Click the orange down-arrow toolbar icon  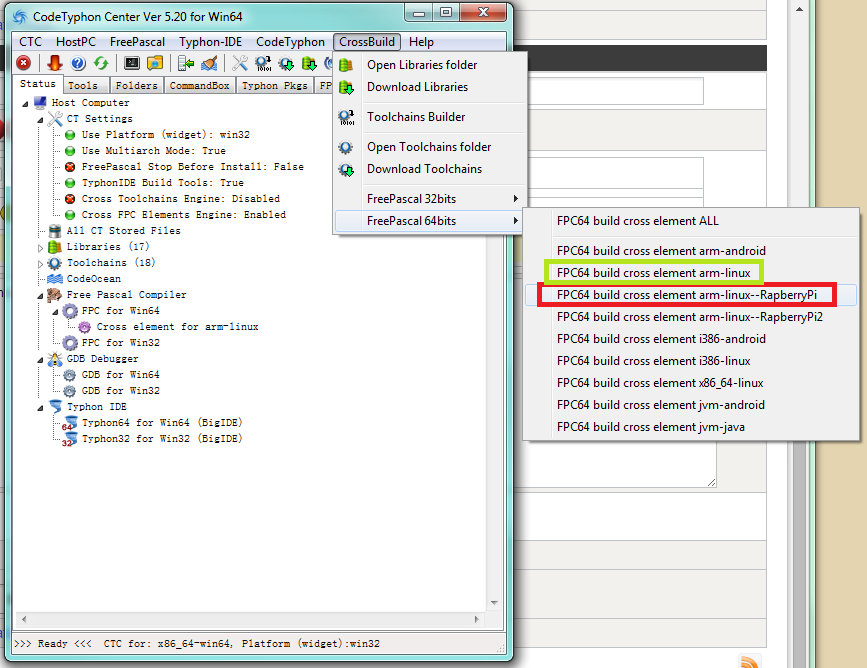(x=54, y=63)
